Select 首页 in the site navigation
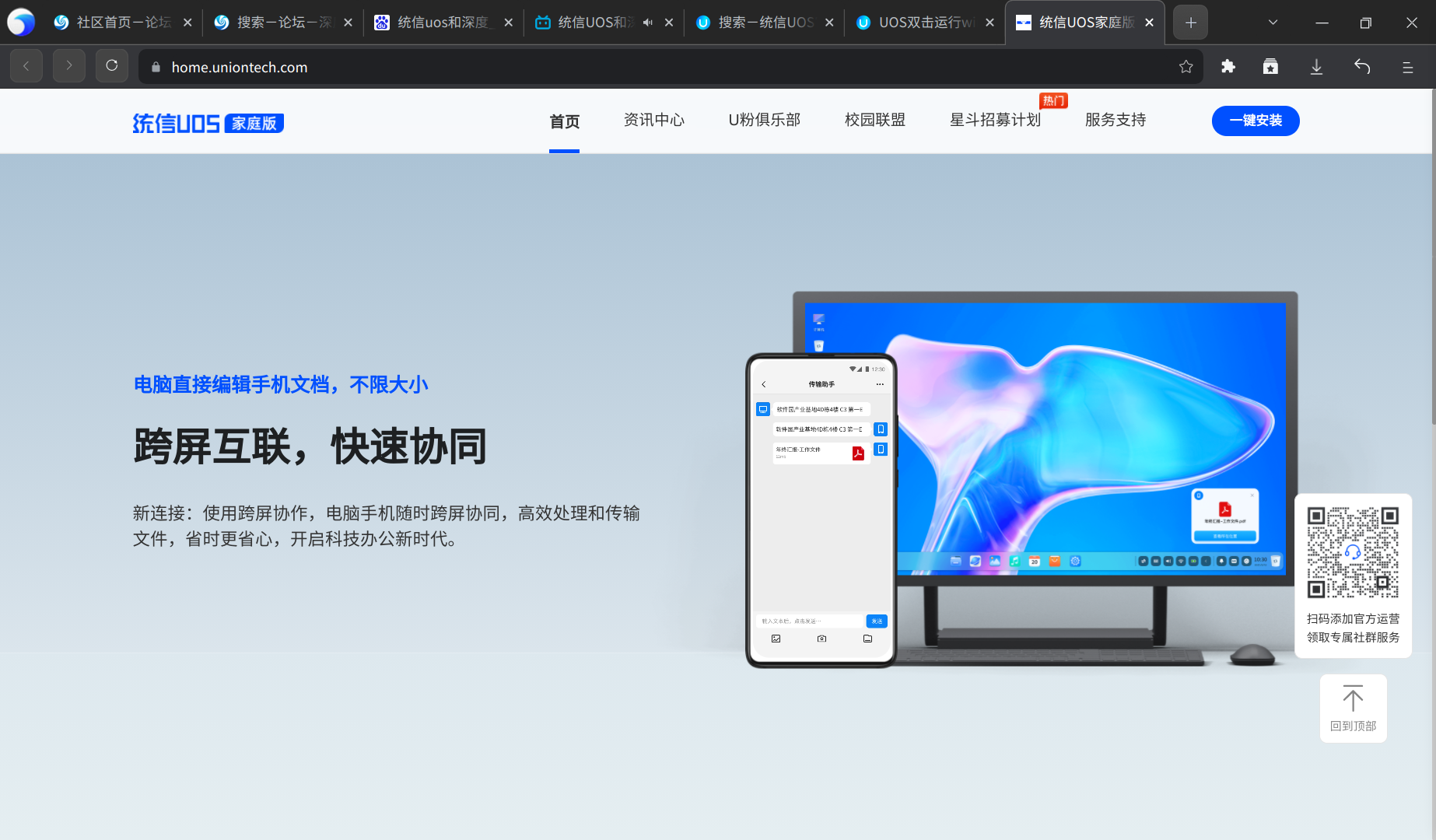 564,121
